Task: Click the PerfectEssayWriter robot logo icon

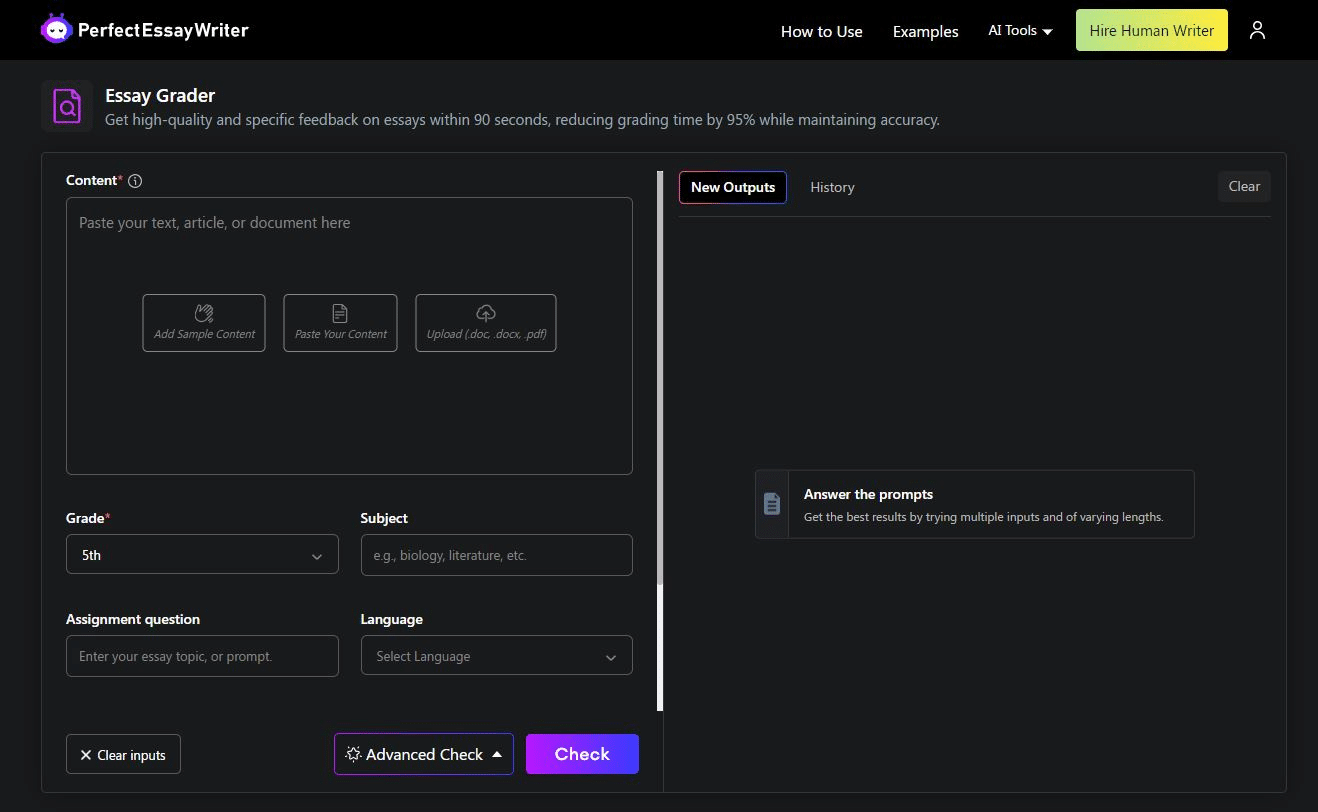Action: coord(57,30)
